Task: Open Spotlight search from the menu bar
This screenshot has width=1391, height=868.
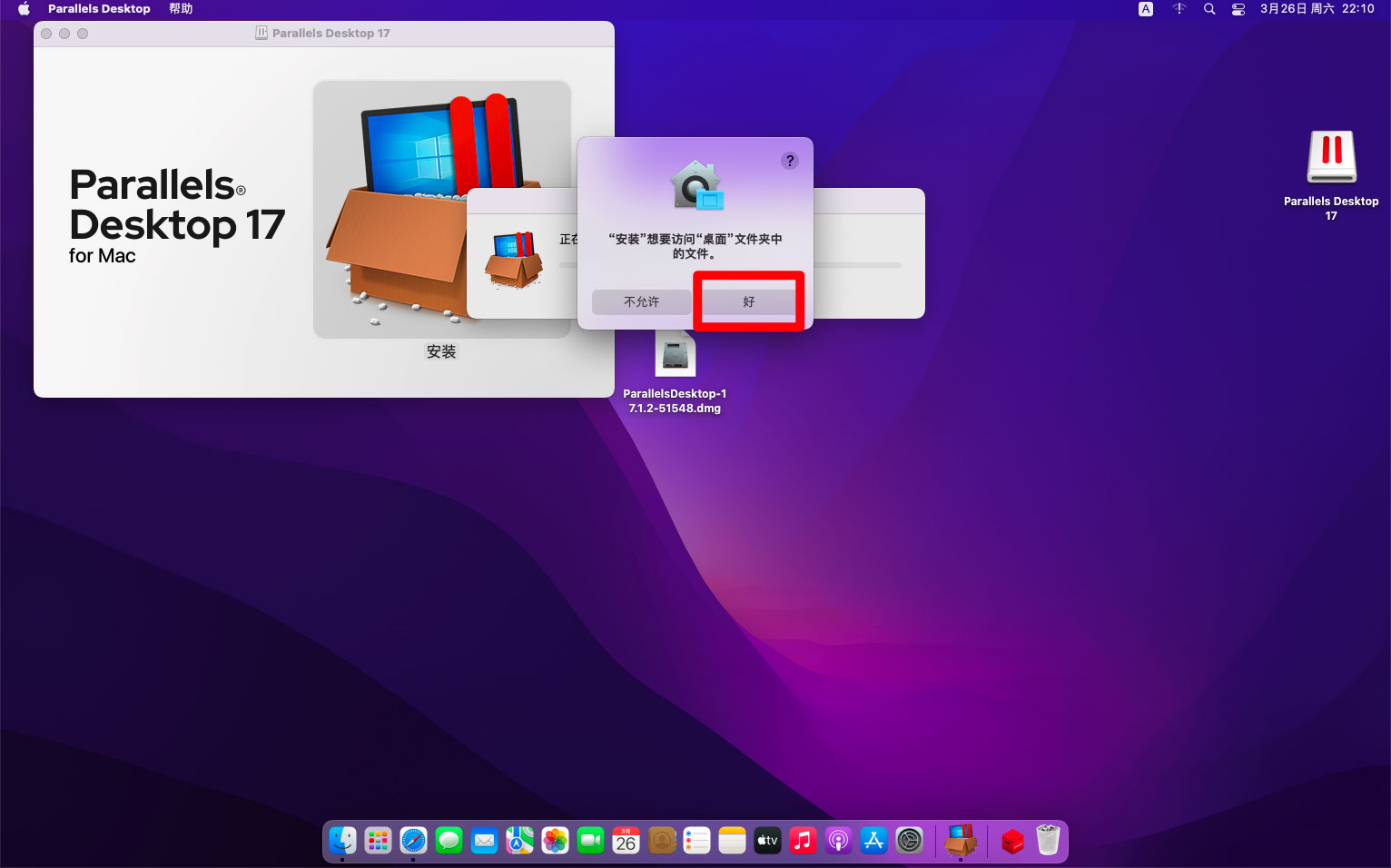Action: pos(1208,9)
